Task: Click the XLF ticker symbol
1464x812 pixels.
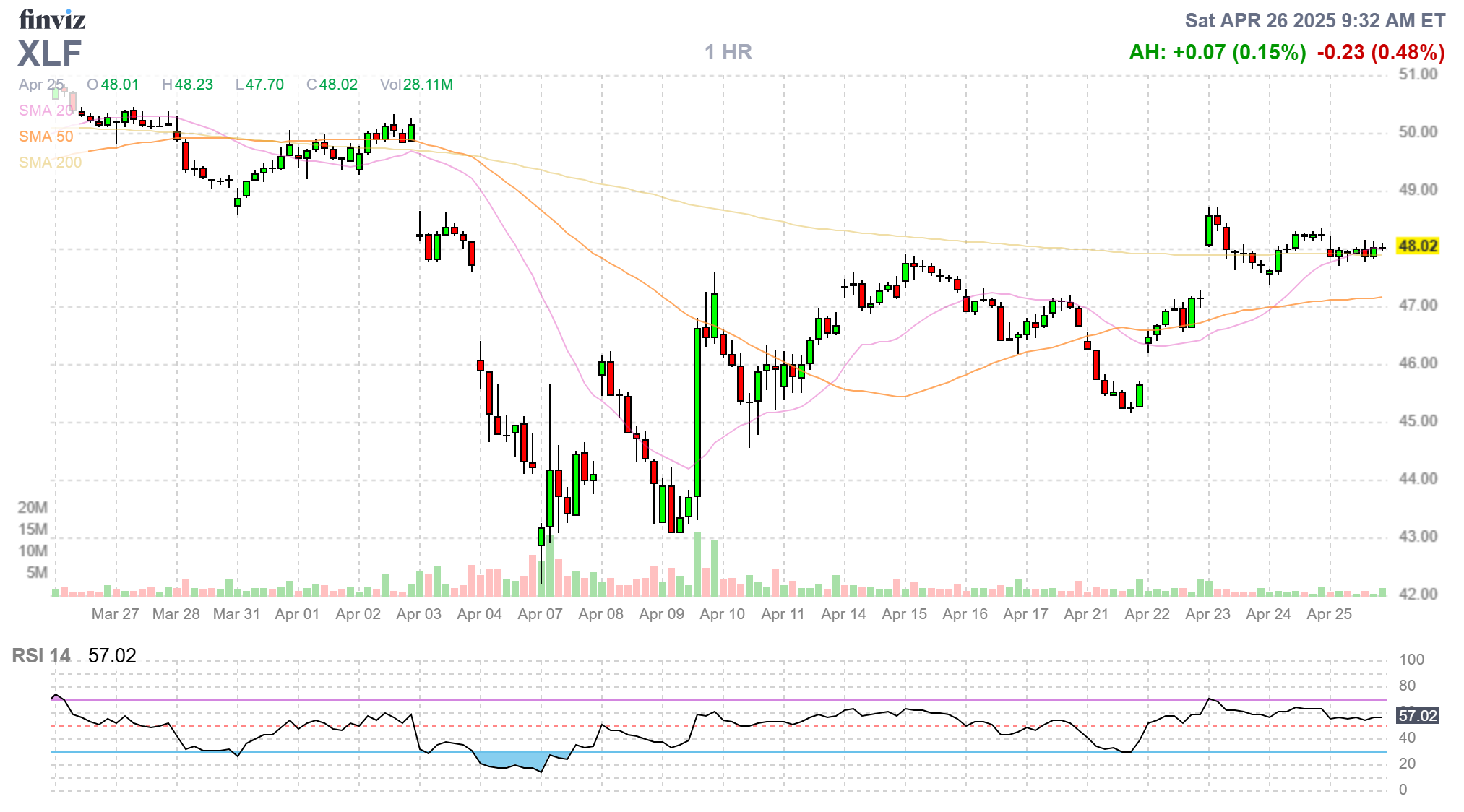Action: point(50,53)
